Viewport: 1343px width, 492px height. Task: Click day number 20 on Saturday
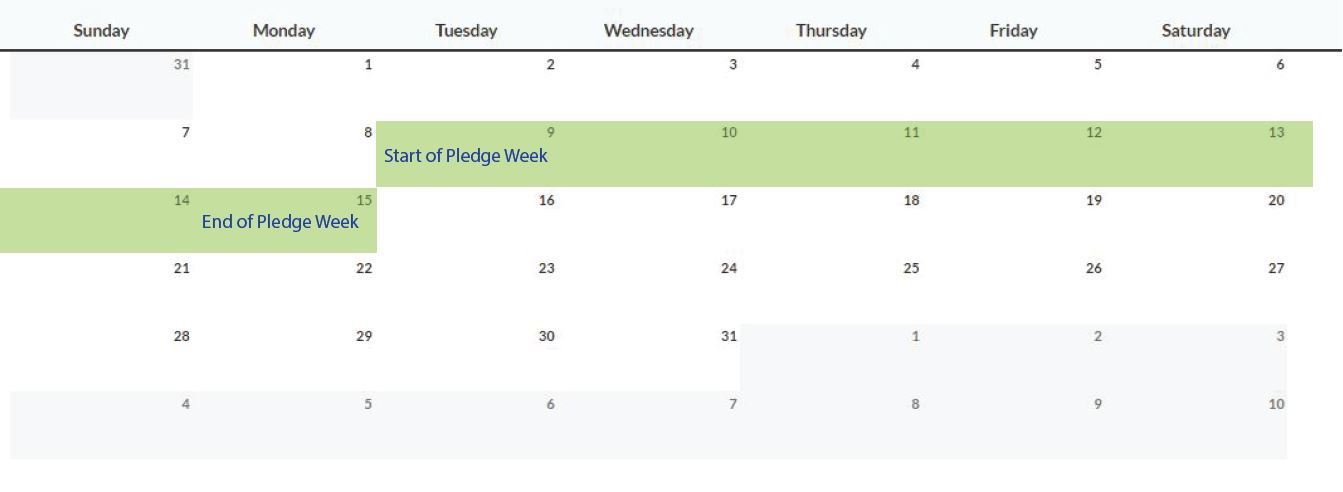coord(1276,200)
